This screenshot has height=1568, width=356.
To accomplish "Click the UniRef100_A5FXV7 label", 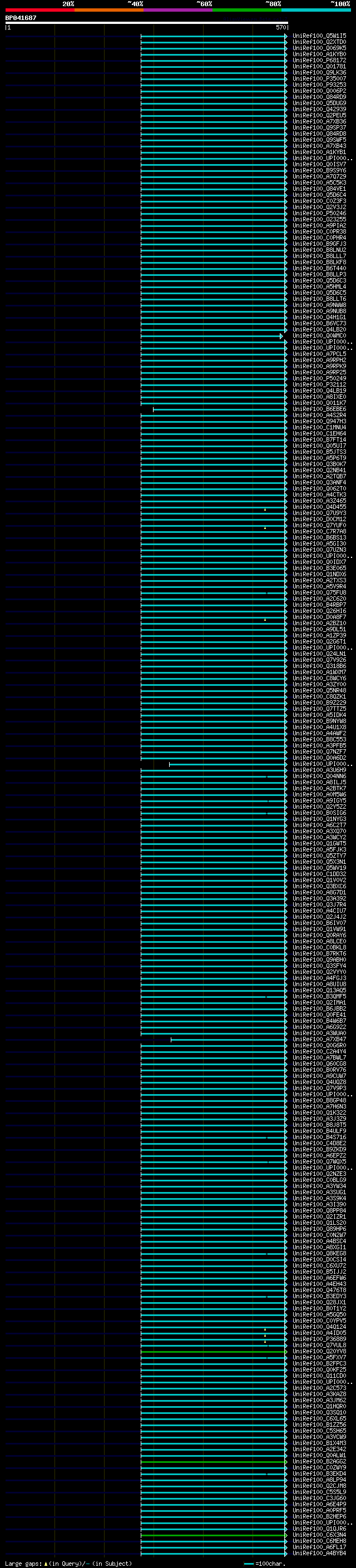I will click(x=319, y=1358).
